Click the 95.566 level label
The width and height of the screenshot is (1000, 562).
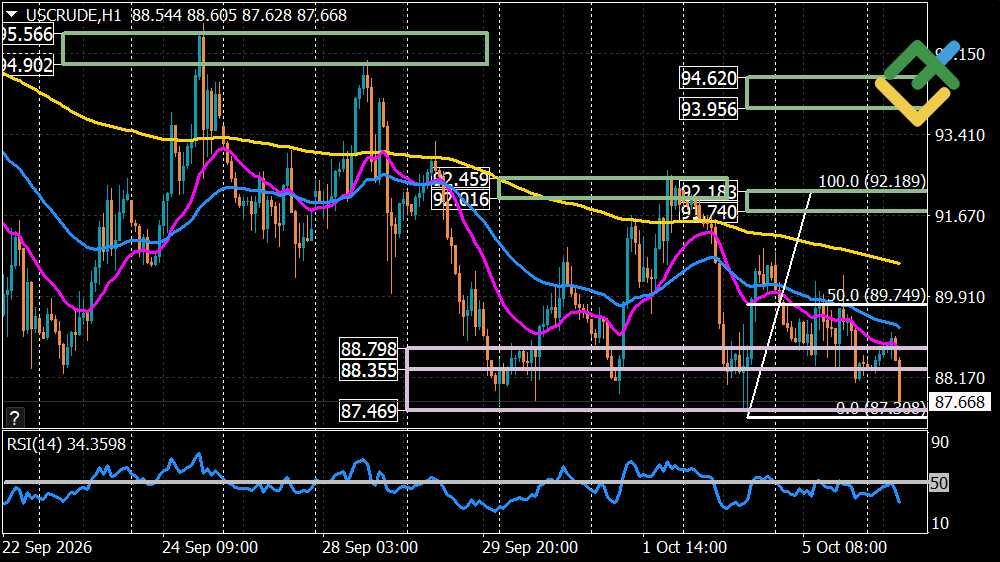coord(27,34)
